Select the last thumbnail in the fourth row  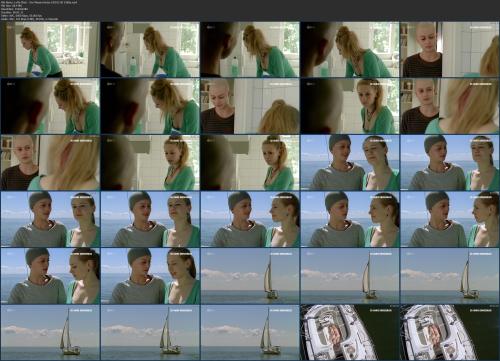450,219
